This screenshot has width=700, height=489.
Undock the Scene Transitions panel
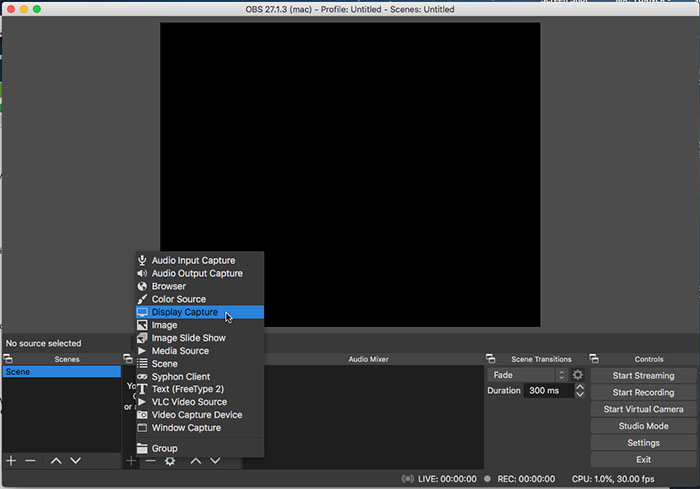tap(491, 359)
